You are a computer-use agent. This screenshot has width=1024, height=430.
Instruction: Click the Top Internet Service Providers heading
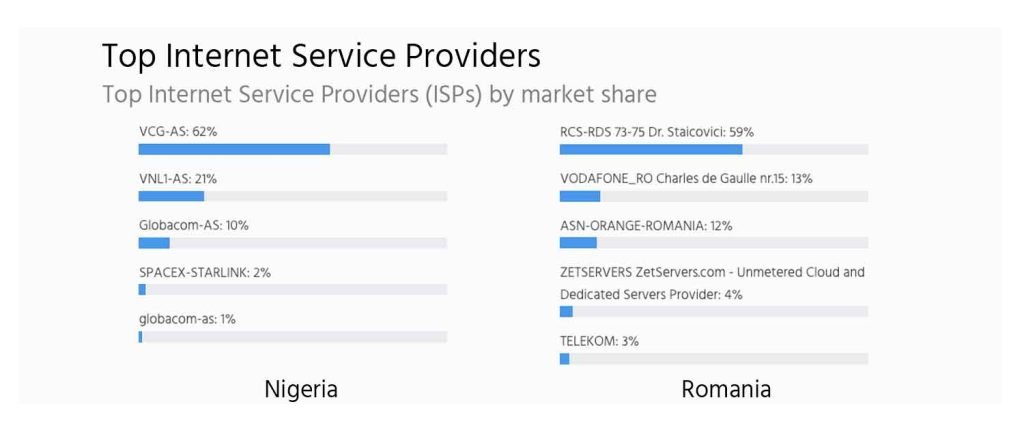(x=321, y=54)
